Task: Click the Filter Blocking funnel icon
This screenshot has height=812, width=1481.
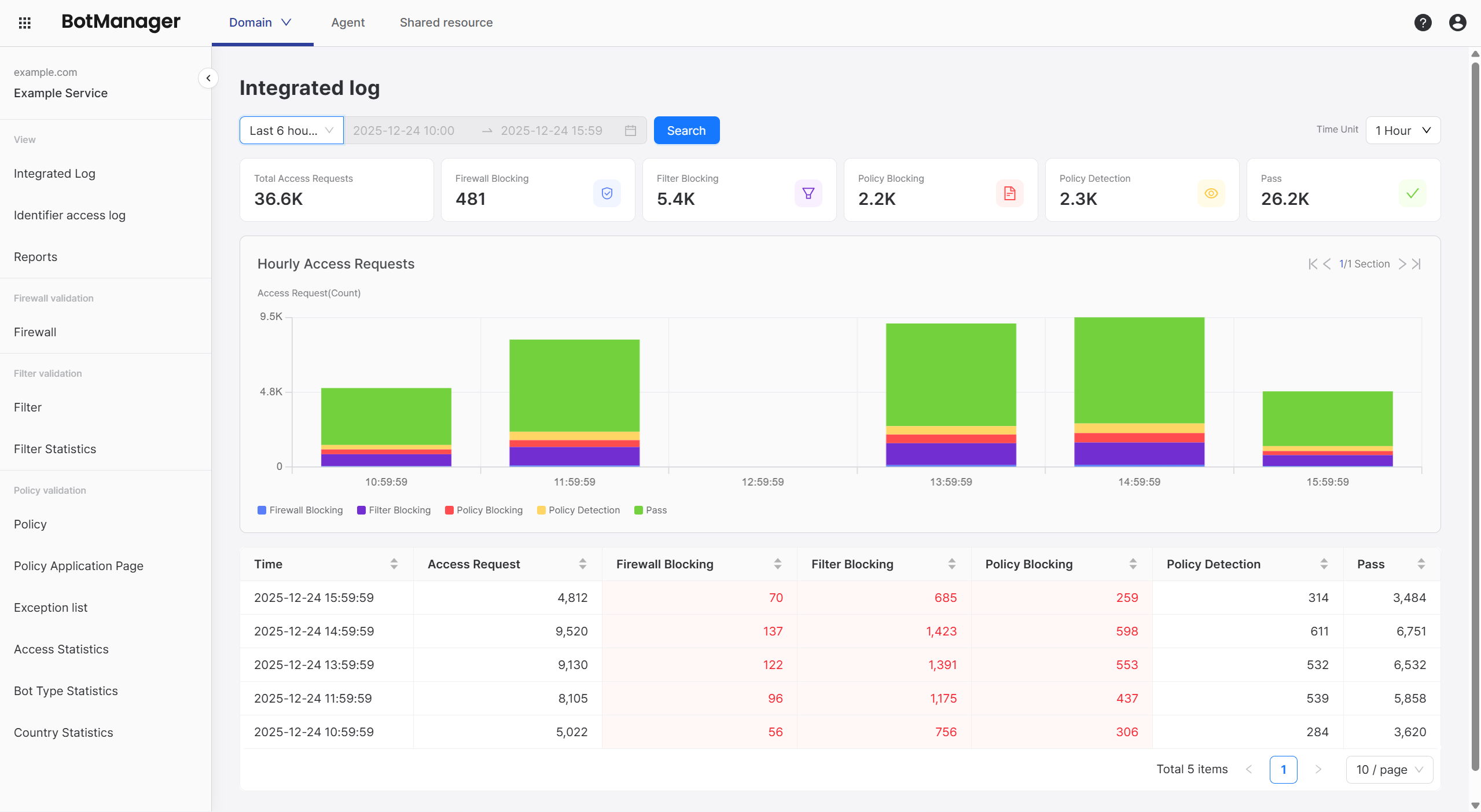Action: click(808, 193)
